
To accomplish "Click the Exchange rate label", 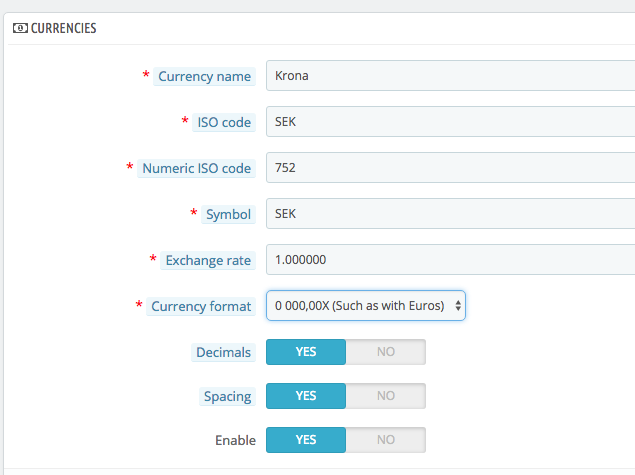I will [208, 260].
